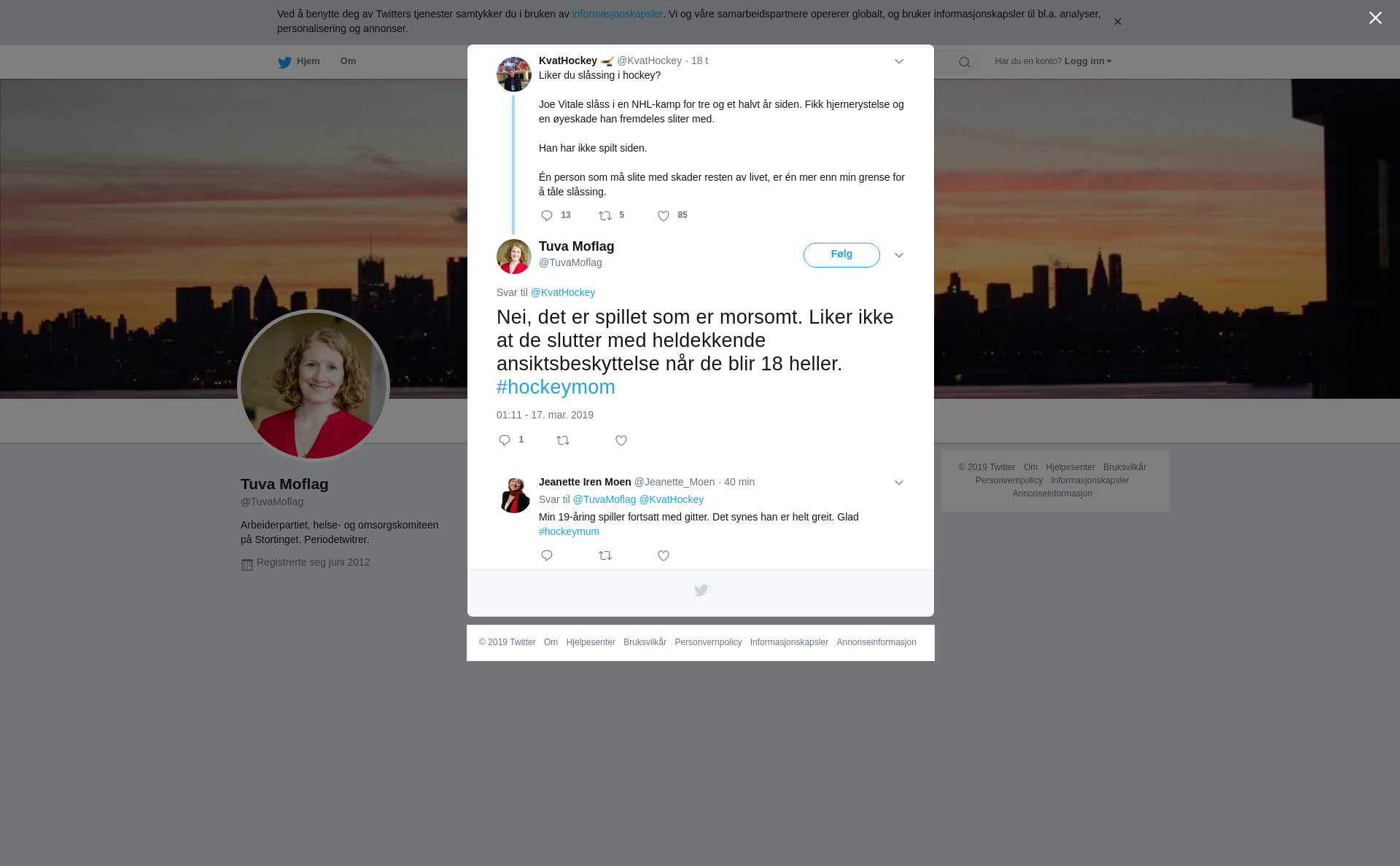Open more options next to Følg button
The image size is (1400, 866).
point(898,255)
